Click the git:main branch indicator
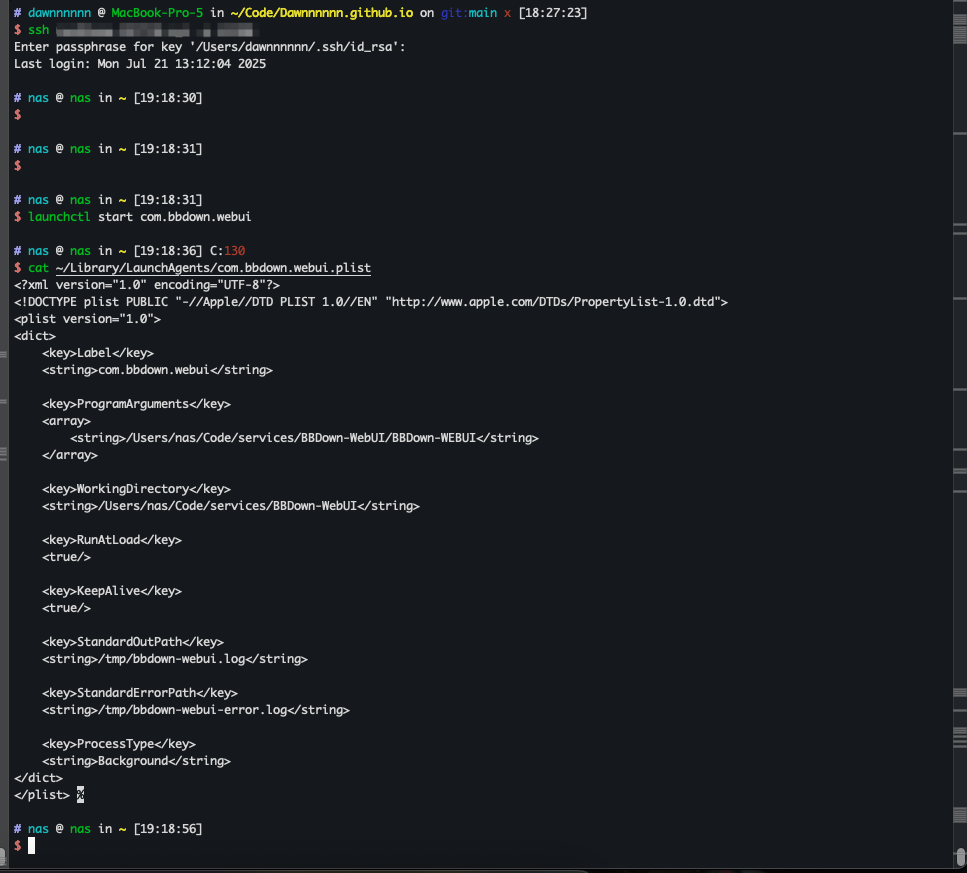 (x=469, y=13)
